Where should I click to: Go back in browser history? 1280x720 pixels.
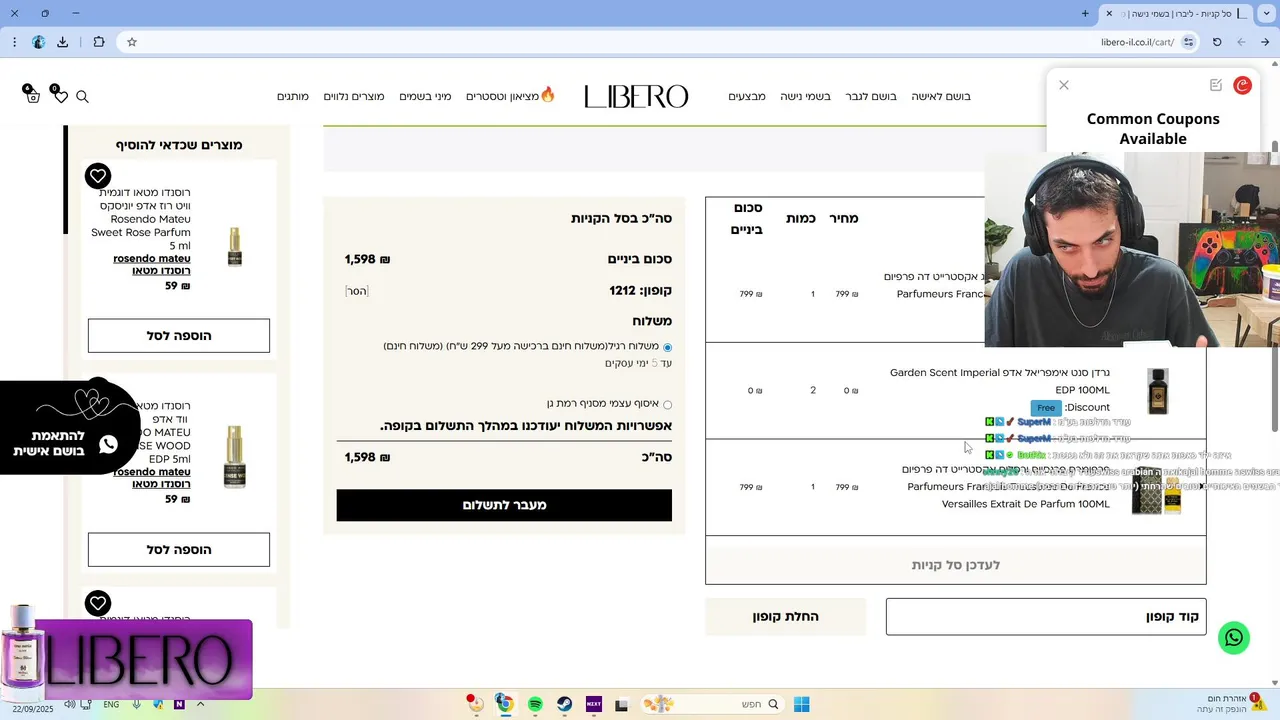click(1266, 42)
